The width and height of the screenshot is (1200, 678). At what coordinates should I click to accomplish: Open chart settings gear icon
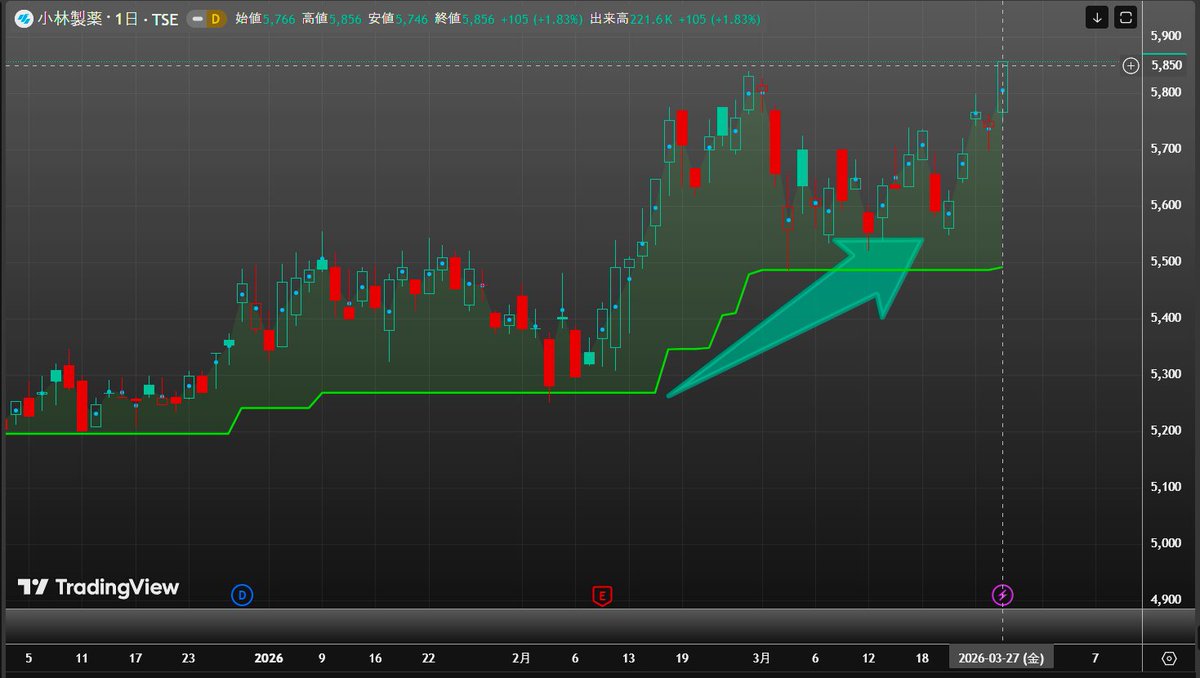tap(1169, 658)
